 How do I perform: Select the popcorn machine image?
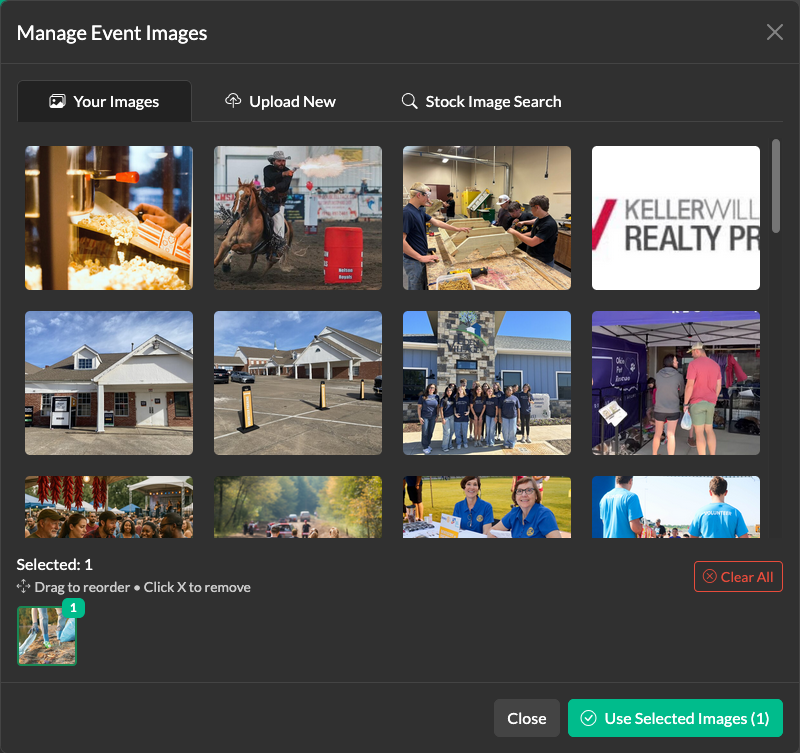click(109, 218)
